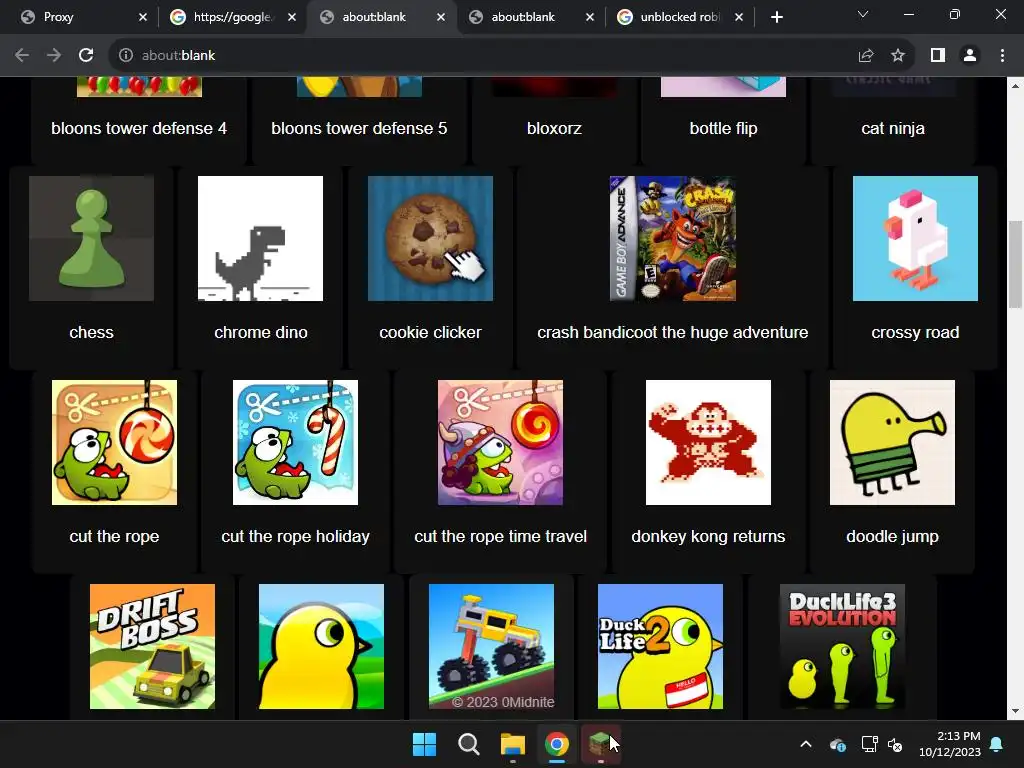
Task: Go forward to the next page
Action: pyautogui.click(x=54, y=56)
